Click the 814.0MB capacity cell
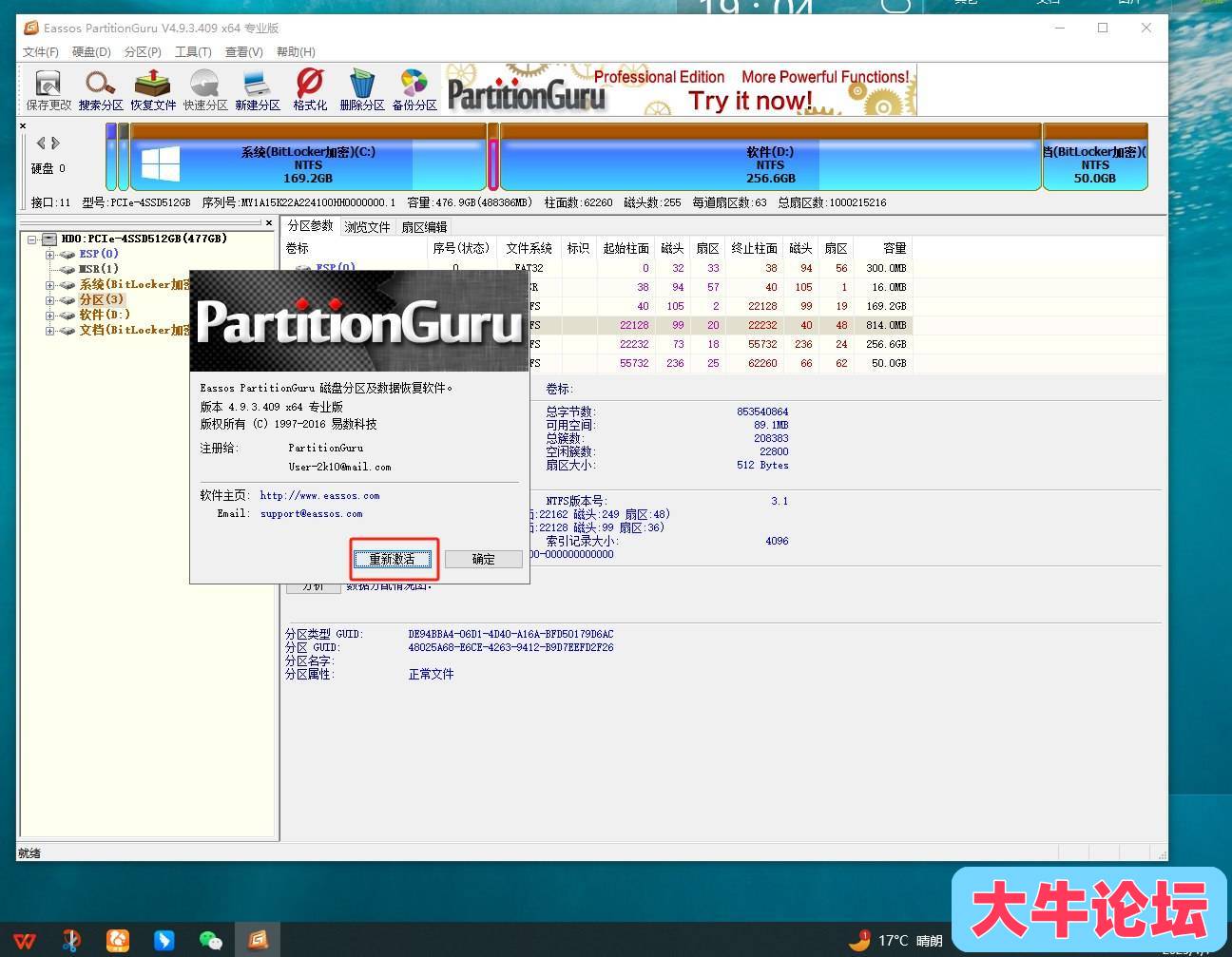The height and width of the screenshot is (957, 1232). (885, 325)
